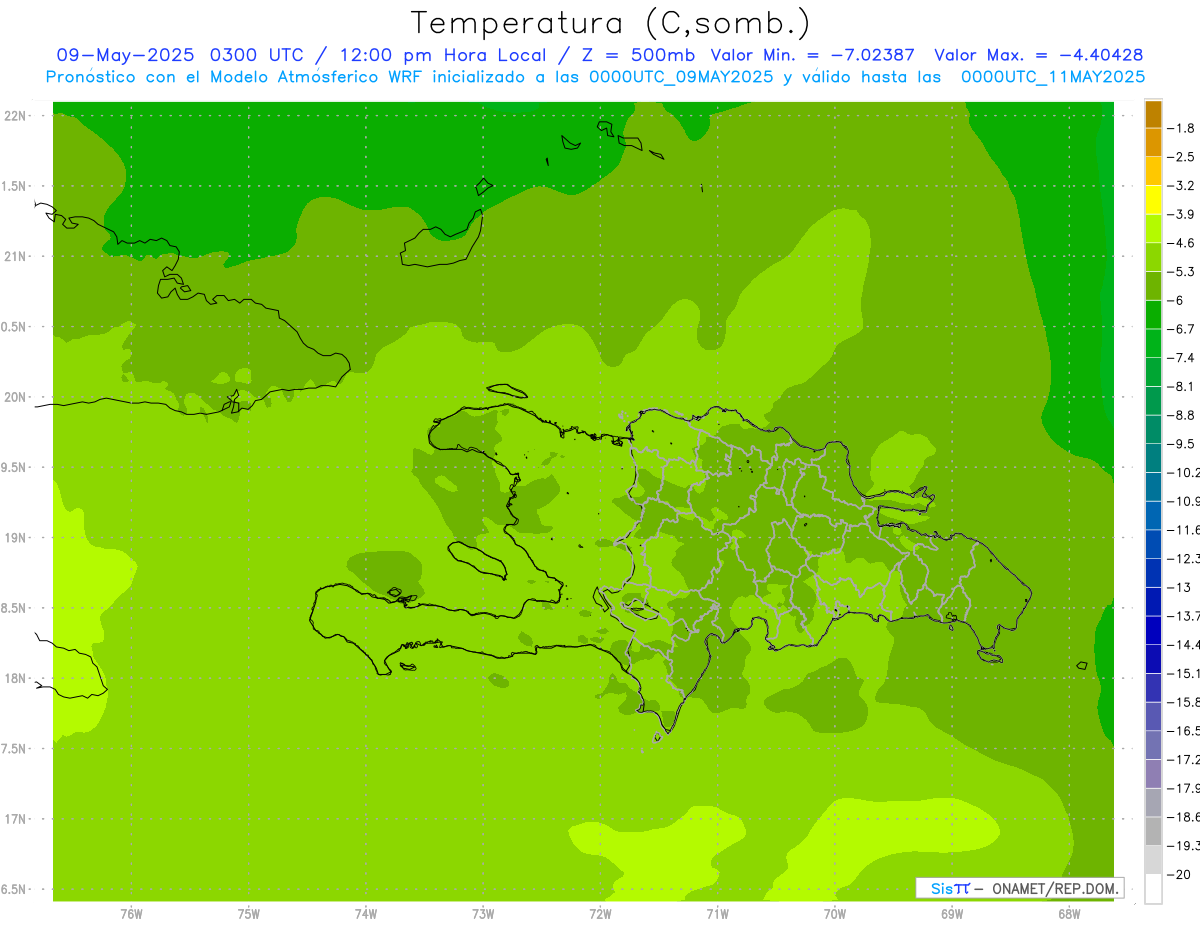Click the '72W' longitude label
Screen dimensions: 1200x927
click(x=600, y=914)
